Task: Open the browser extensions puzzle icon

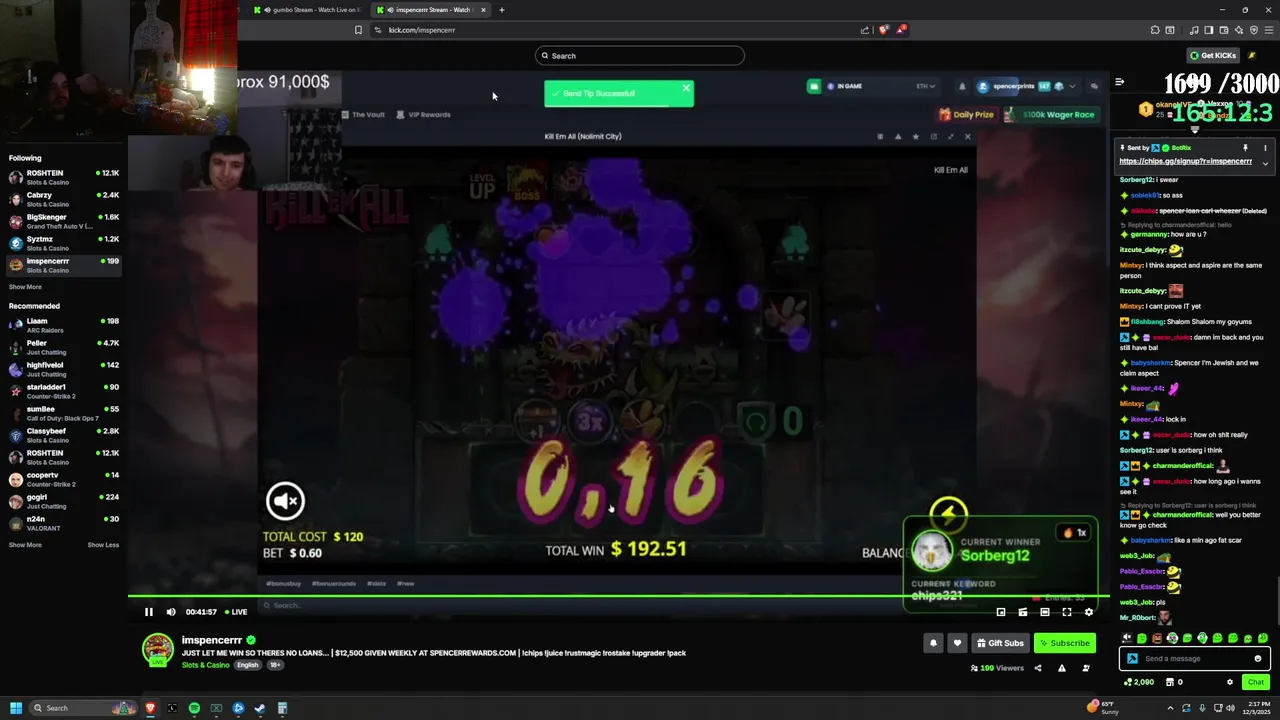Action: 1155,30
